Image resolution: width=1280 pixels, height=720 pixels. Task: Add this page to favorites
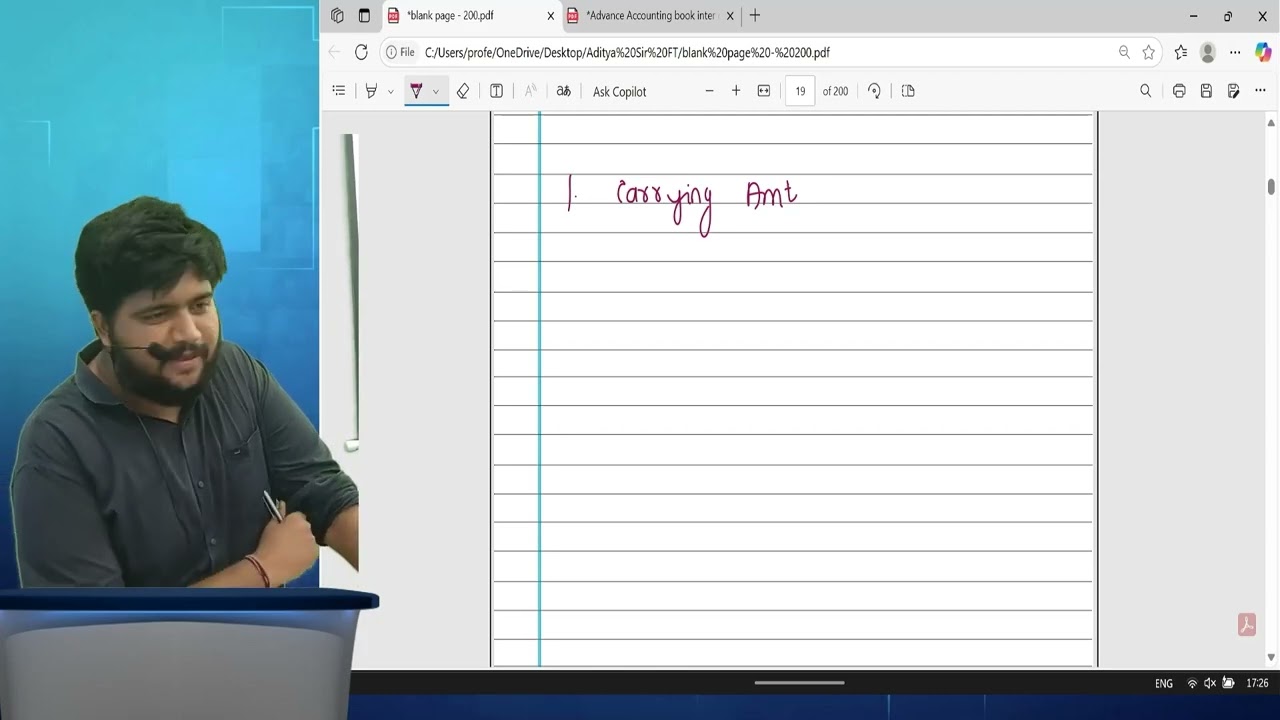pyautogui.click(x=1149, y=52)
